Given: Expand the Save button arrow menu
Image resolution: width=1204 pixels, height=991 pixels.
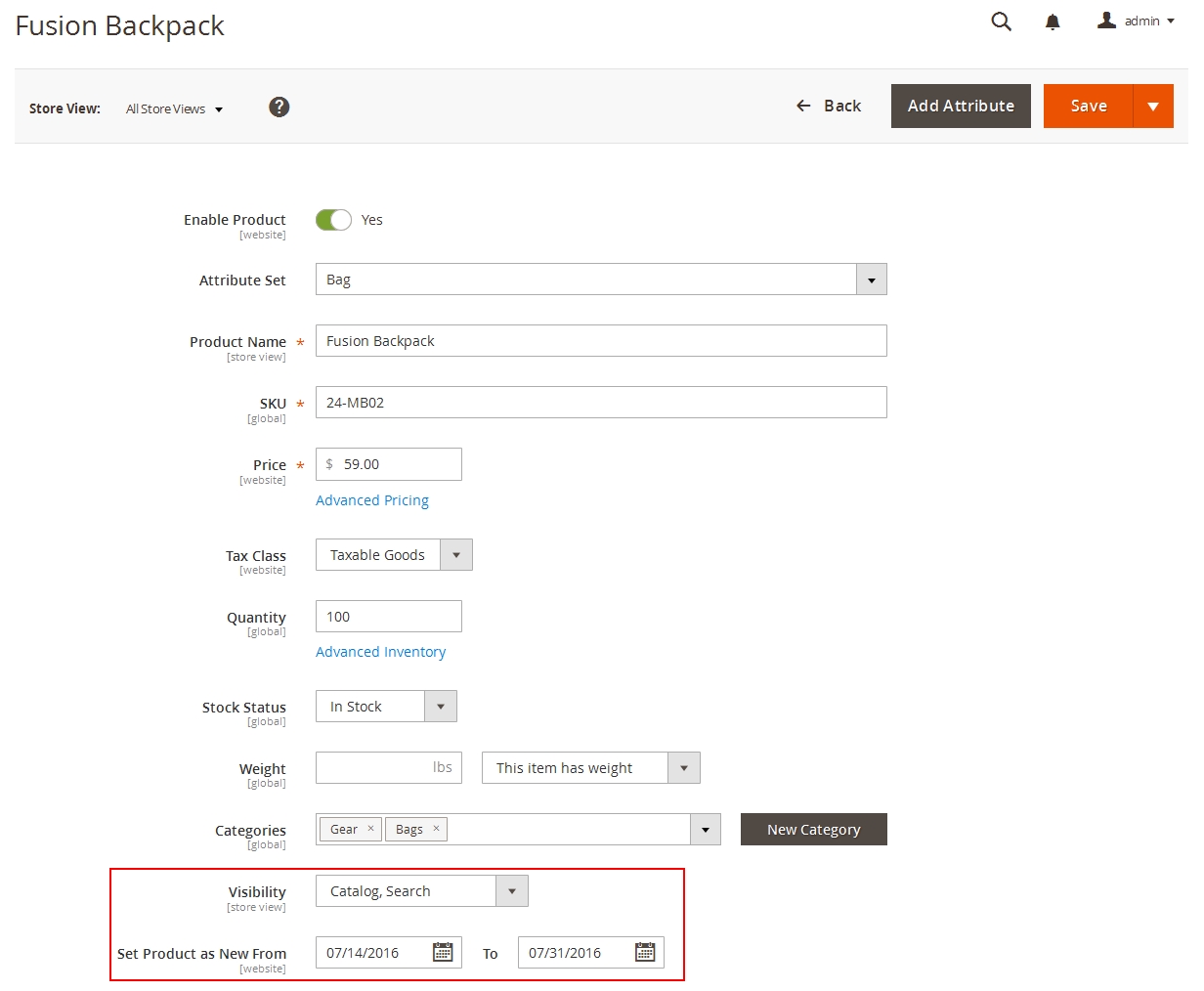Looking at the screenshot, I should coord(1154,106).
